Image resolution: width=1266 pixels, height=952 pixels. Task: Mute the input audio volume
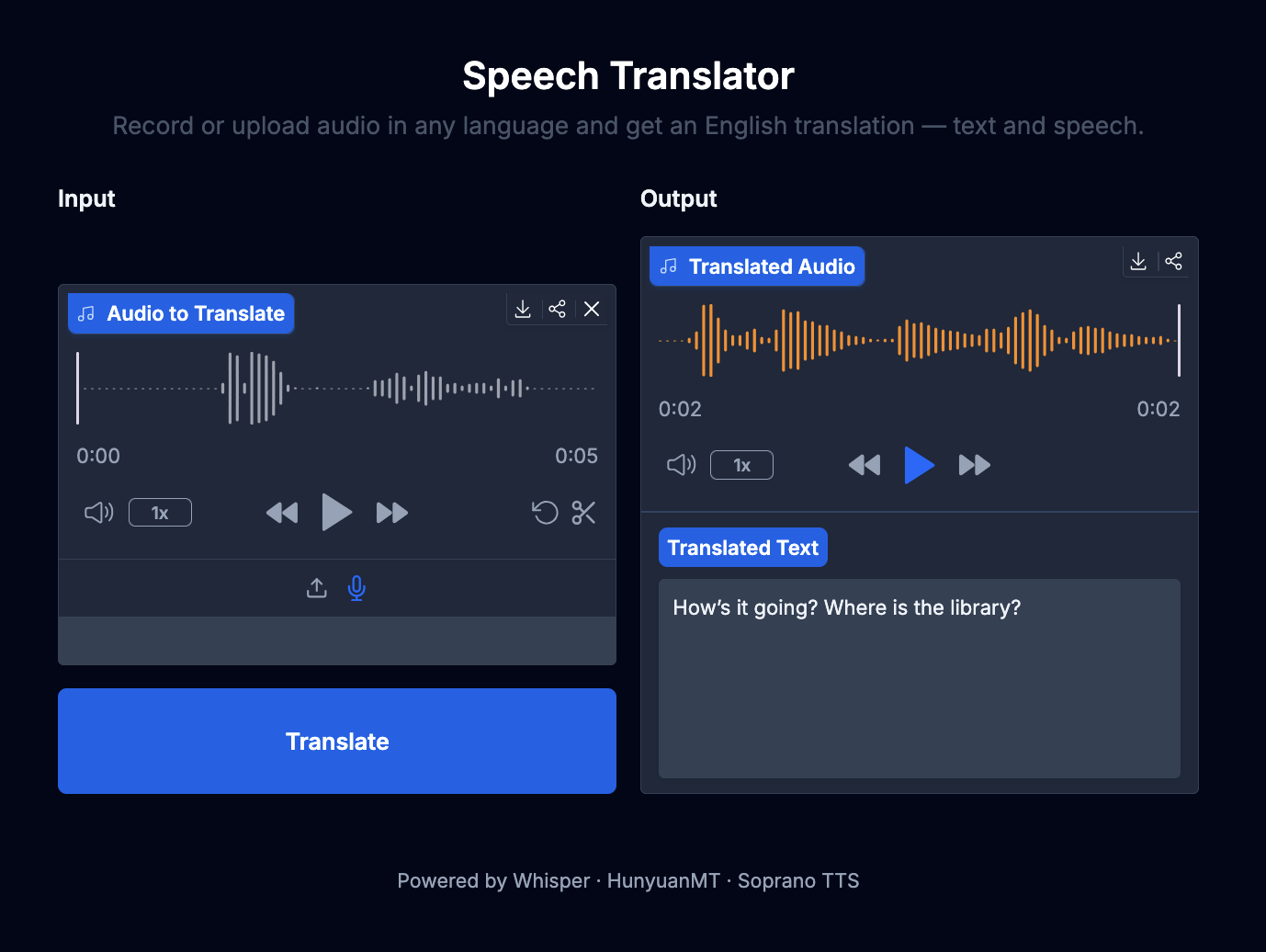click(x=98, y=513)
